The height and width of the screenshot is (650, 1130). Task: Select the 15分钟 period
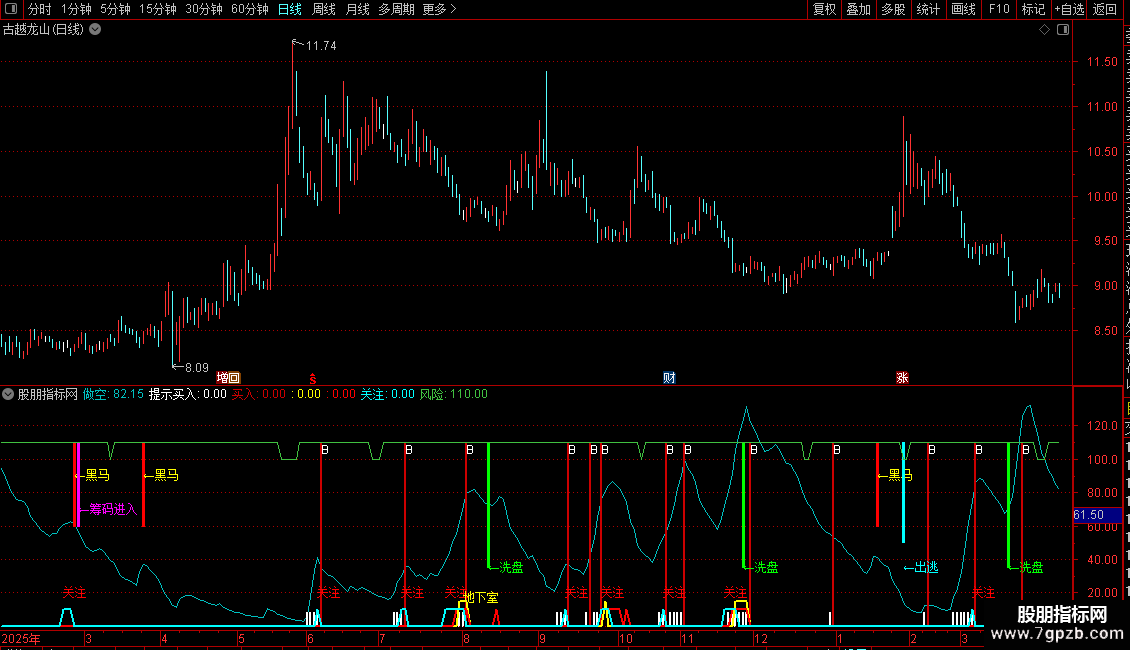tap(158, 9)
